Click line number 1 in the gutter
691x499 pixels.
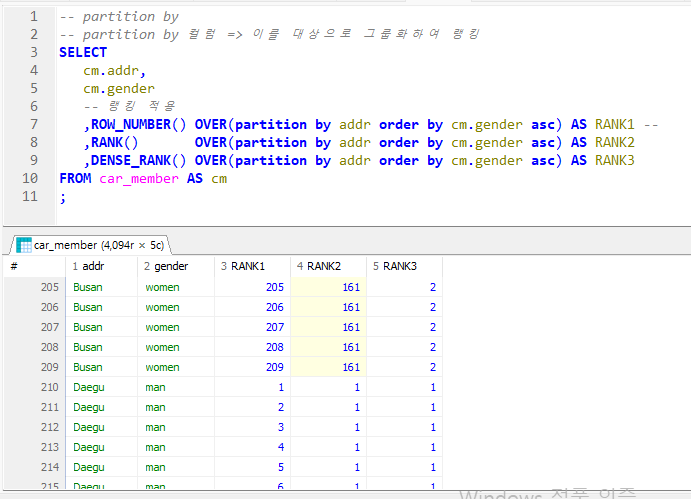(x=34, y=17)
